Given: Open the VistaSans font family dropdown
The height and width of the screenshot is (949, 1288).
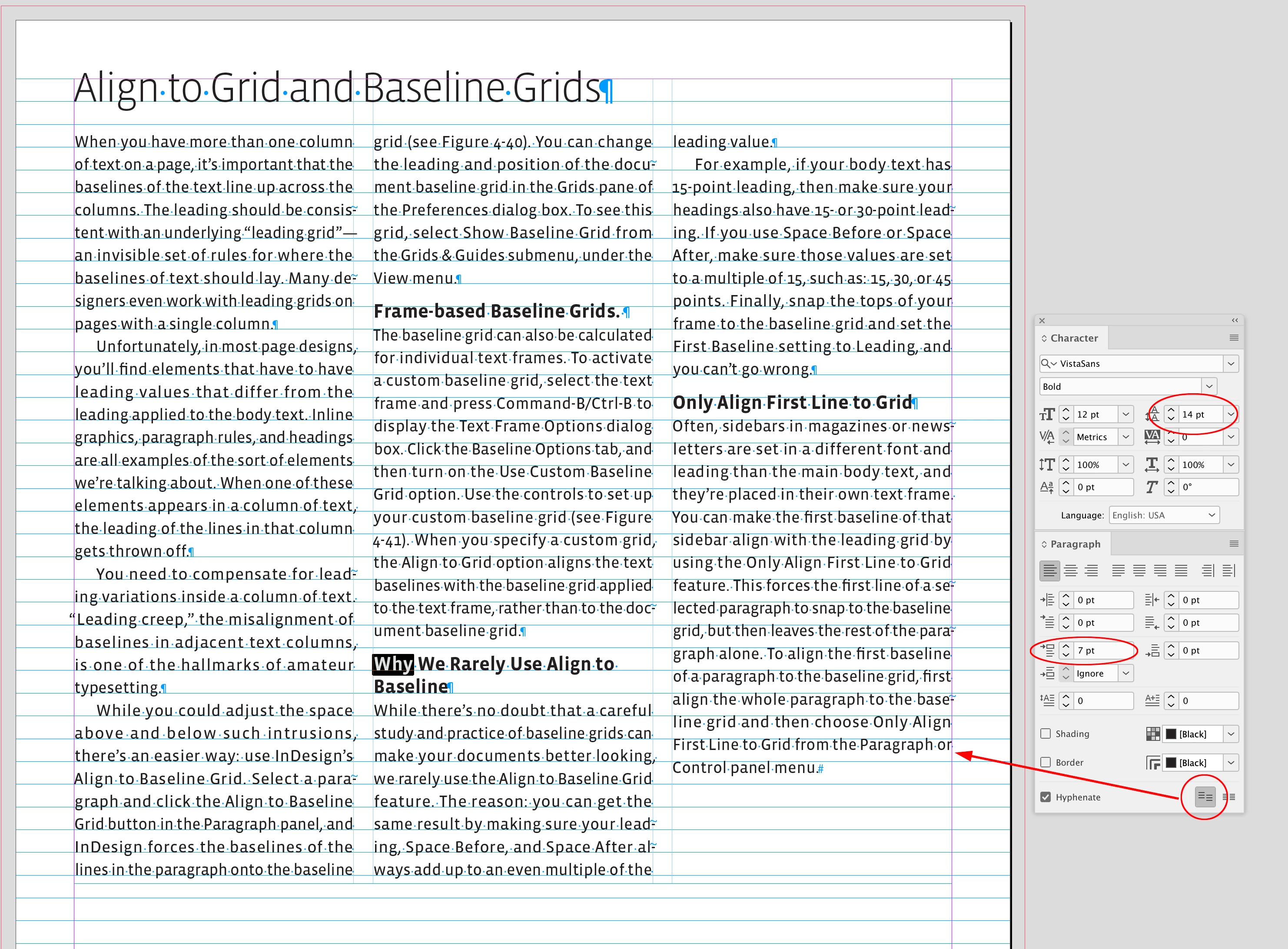Looking at the screenshot, I should pyautogui.click(x=1231, y=364).
